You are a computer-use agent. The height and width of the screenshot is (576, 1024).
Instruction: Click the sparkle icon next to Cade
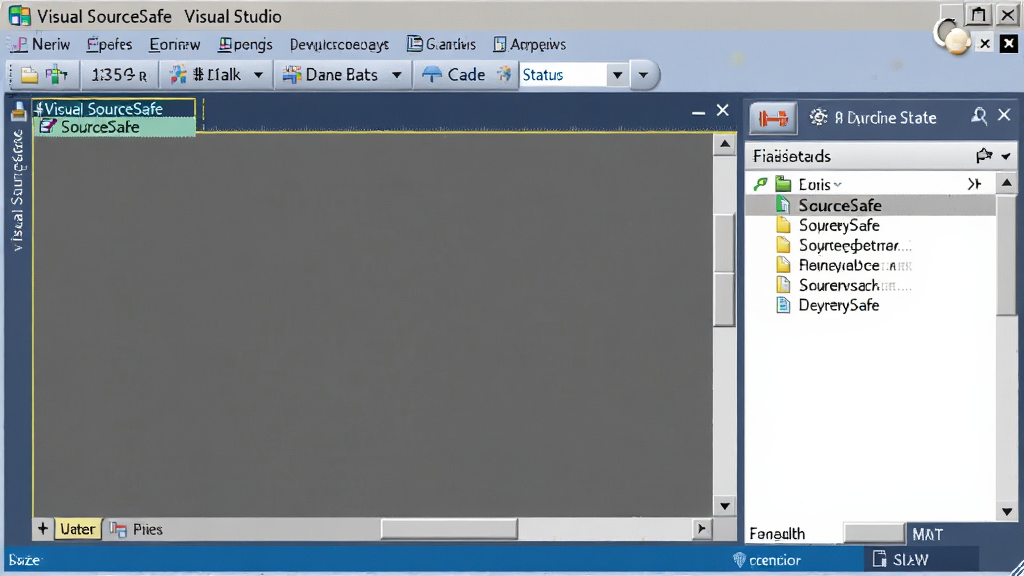pos(504,74)
